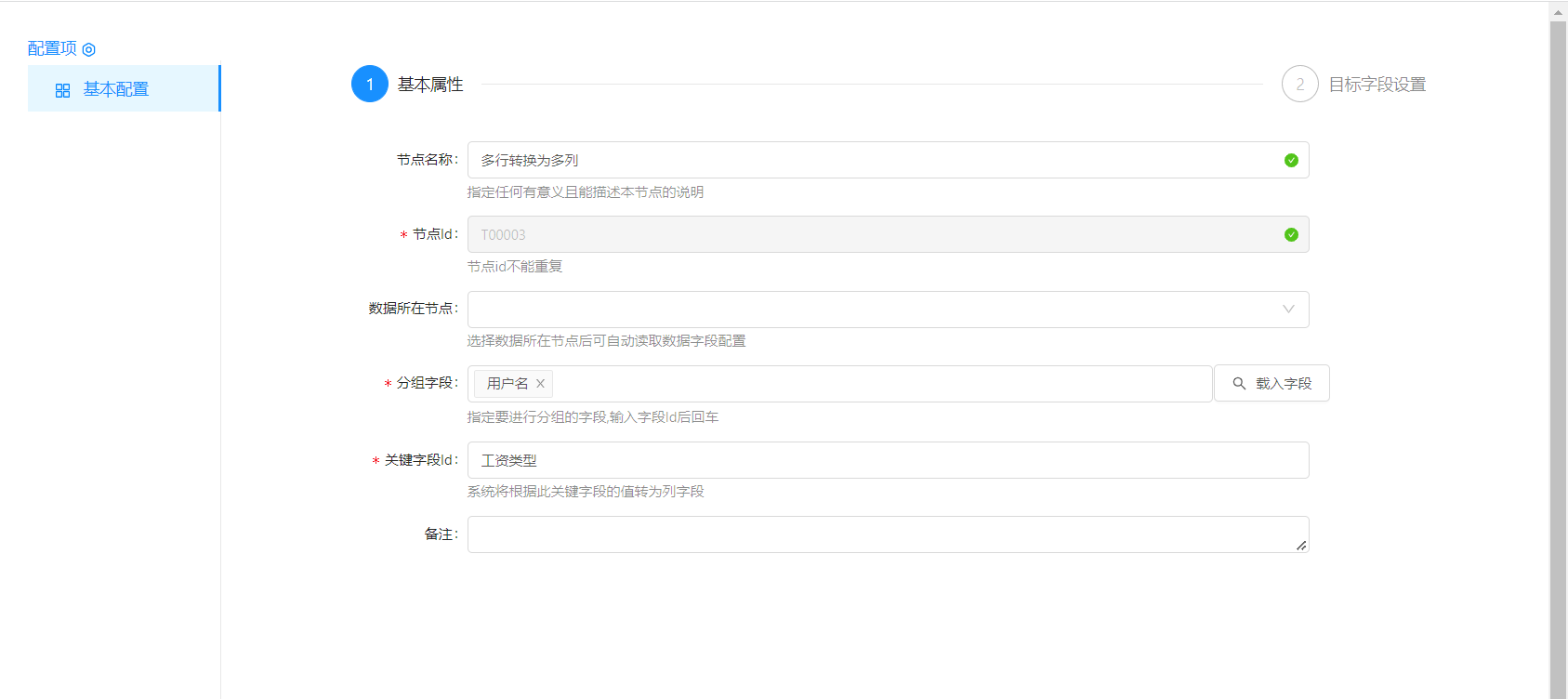Expand the 数据所在节点 dropdown arrow
The image size is (1568, 699).
[1288, 310]
